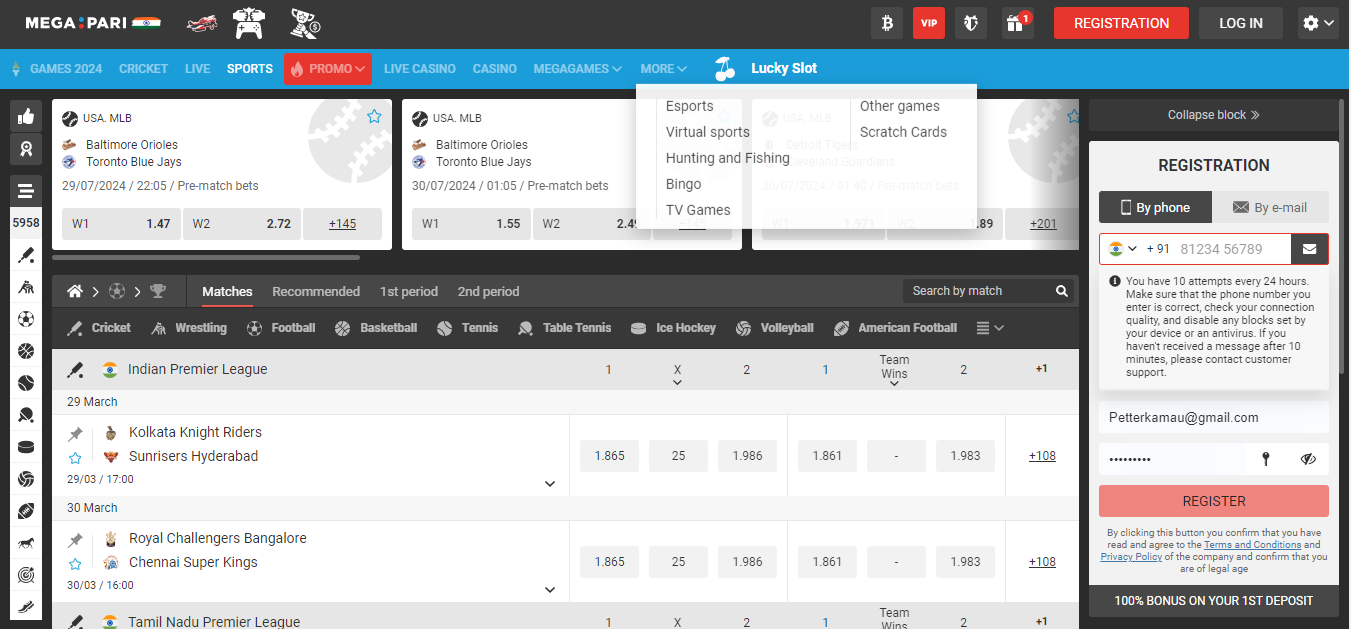The image size is (1351, 629).
Task: Click the thumbs-up icon in left sidebar
Action: tap(25, 115)
